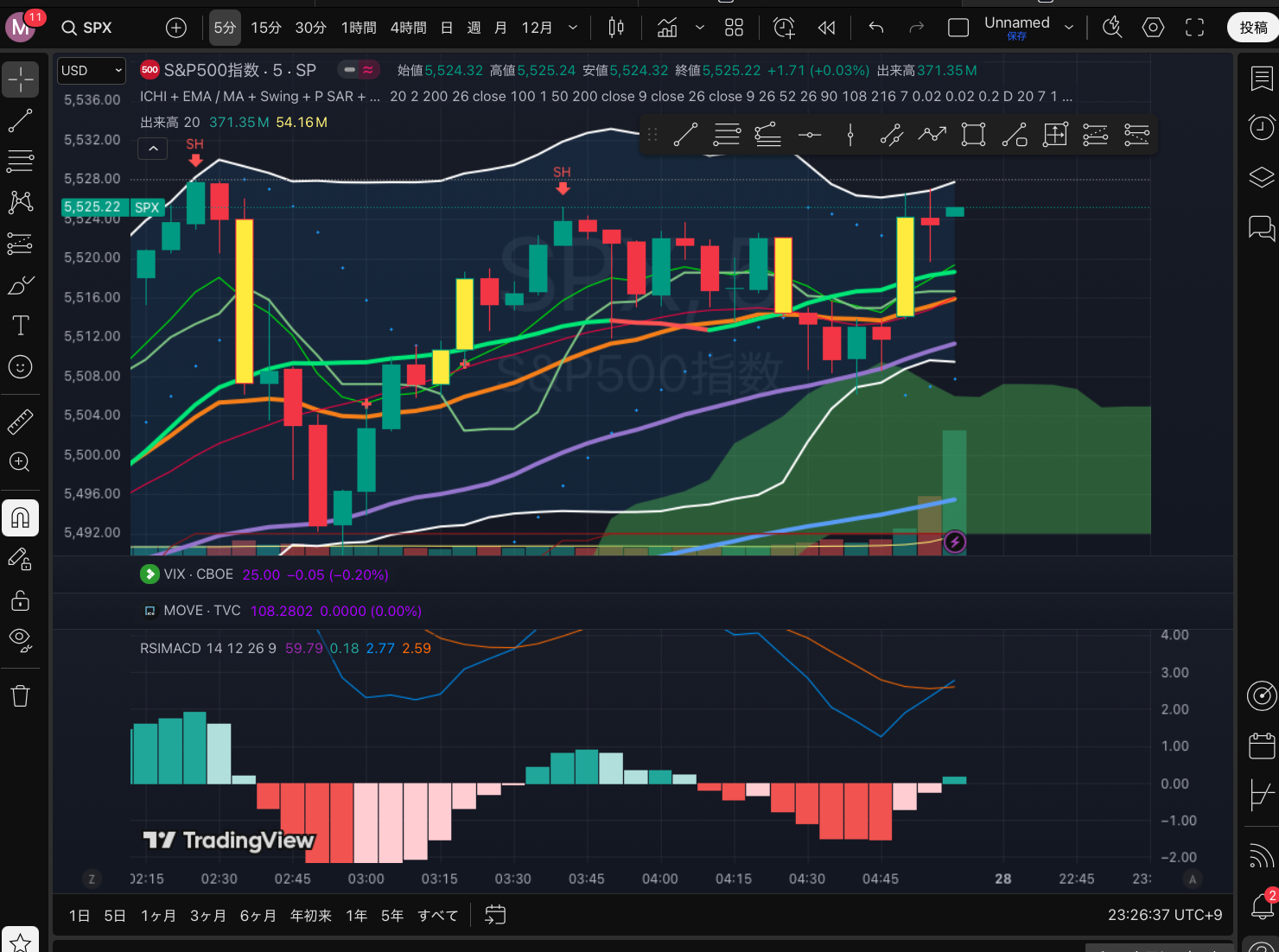Select the brush drawing tool
The image size is (1279, 952).
[21, 285]
